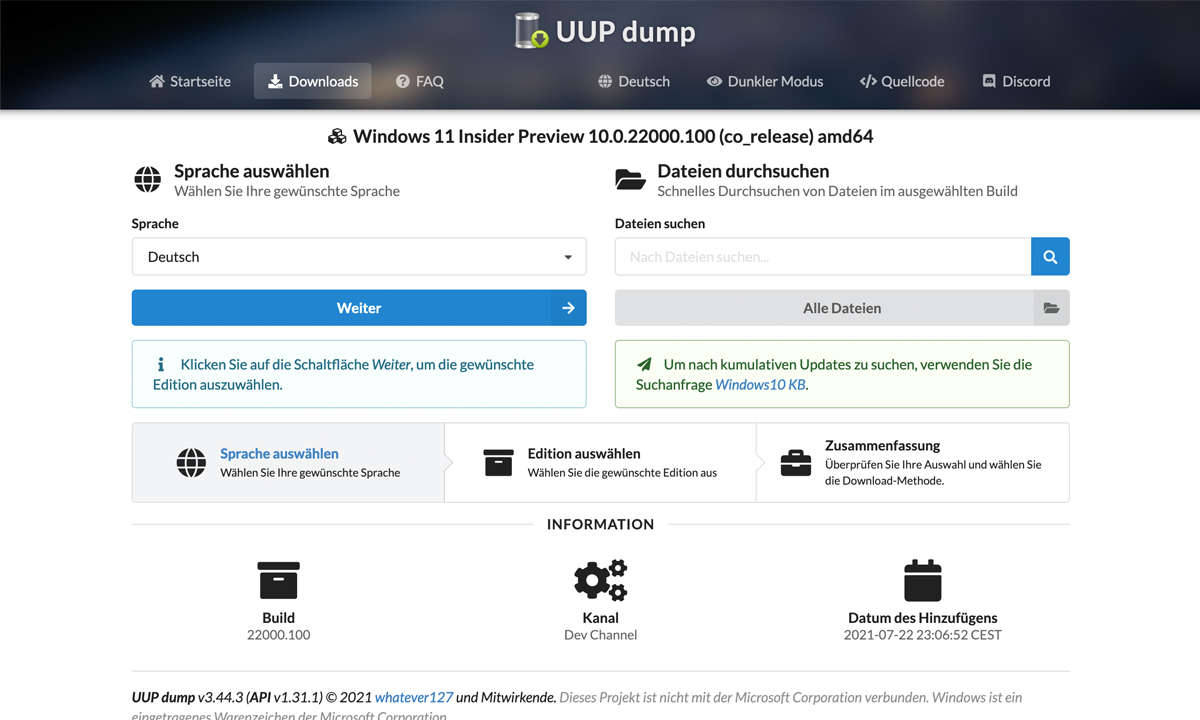Click the Nach Dateien suchen input field
The height and width of the screenshot is (720, 1200).
[823, 256]
